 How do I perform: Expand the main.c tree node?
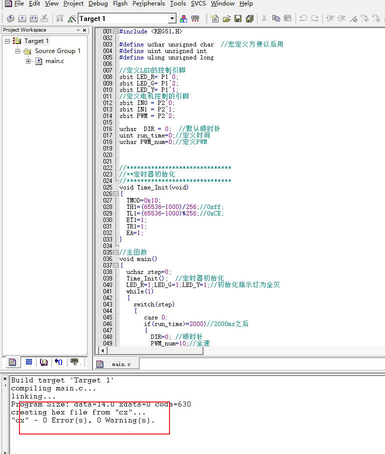click(28, 61)
